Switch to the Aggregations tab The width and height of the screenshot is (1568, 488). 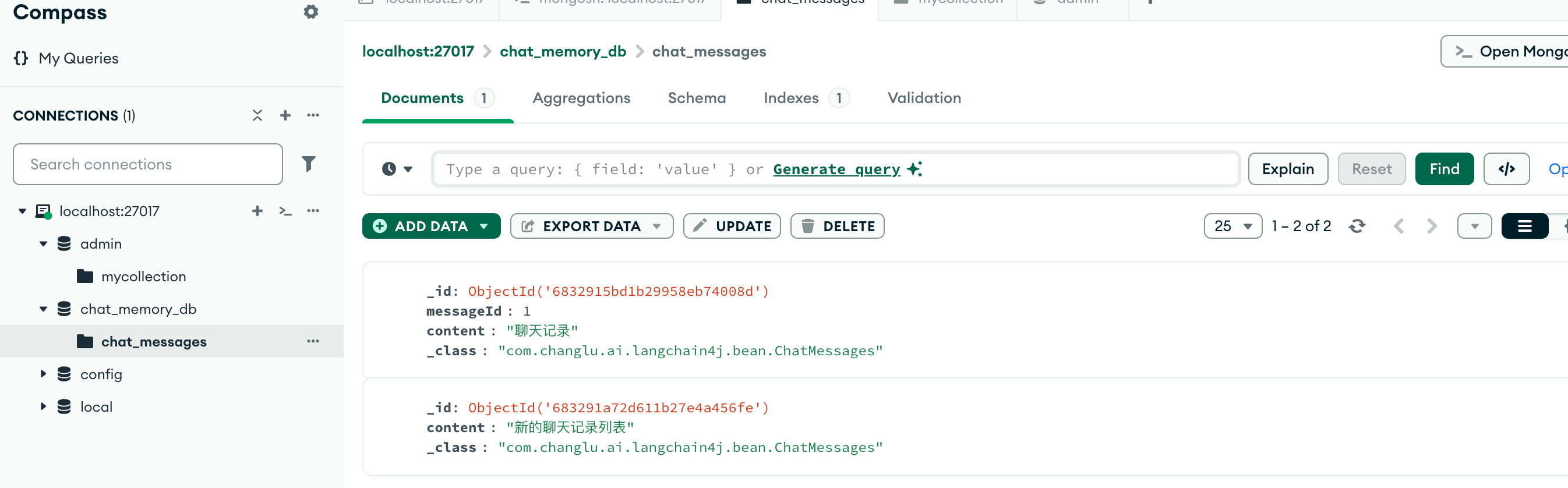(x=581, y=98)
